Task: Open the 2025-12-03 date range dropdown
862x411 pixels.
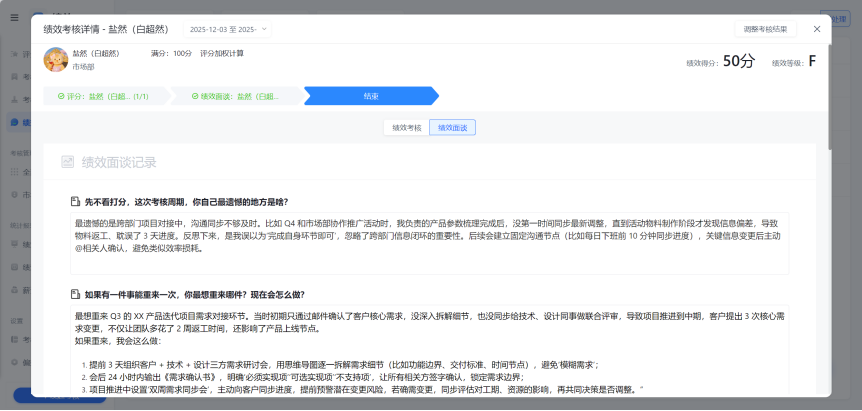Action: click(x=227, y=29)
